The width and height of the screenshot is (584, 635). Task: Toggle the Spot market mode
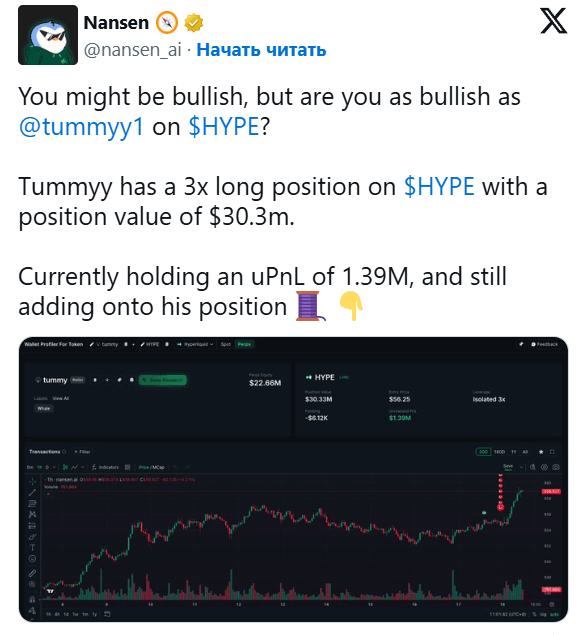point(226,344)
